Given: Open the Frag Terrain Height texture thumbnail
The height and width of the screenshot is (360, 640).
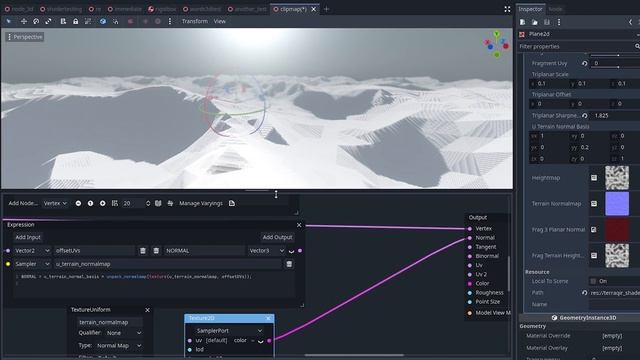Looking at the screenshot, I should tap(617, 256).
